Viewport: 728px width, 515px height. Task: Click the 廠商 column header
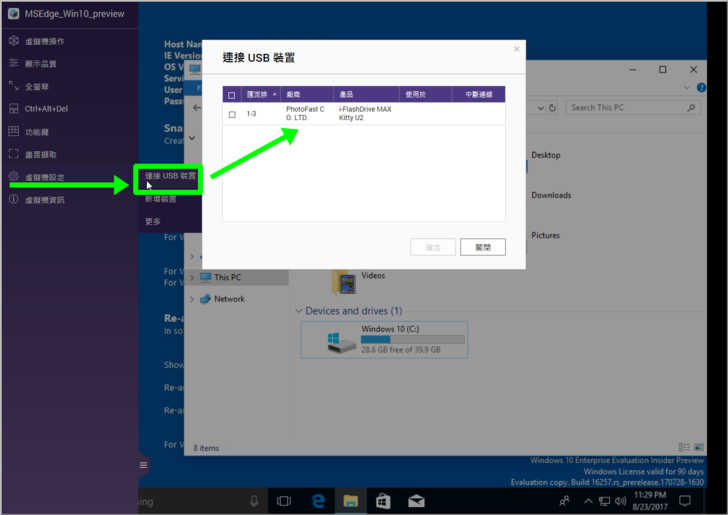pyautogui.click(x=307, y=94)
